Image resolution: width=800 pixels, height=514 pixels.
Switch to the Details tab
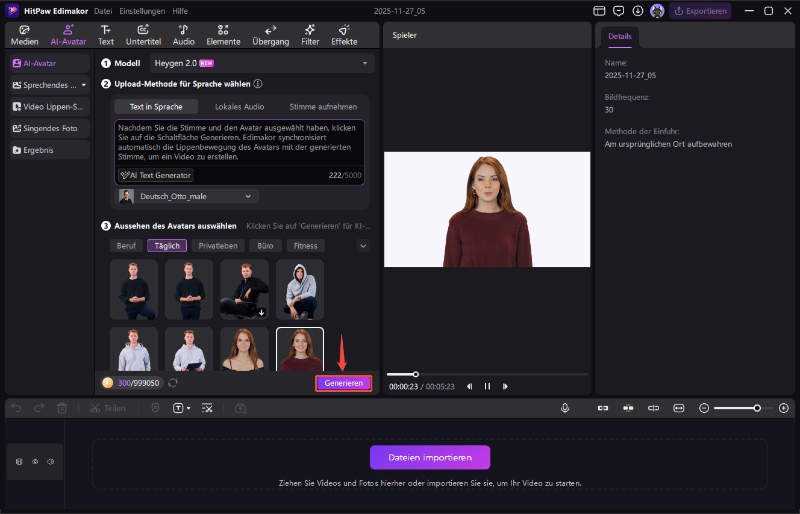pos(619,36)
